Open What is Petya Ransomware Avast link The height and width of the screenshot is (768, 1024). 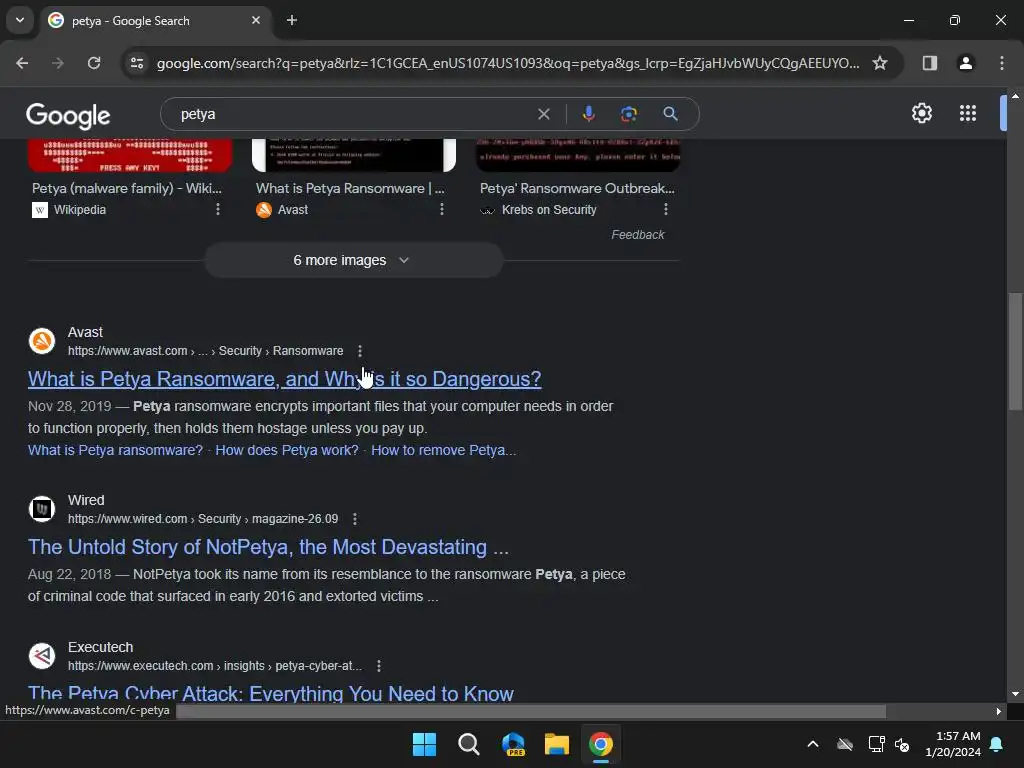click(284, 379)
